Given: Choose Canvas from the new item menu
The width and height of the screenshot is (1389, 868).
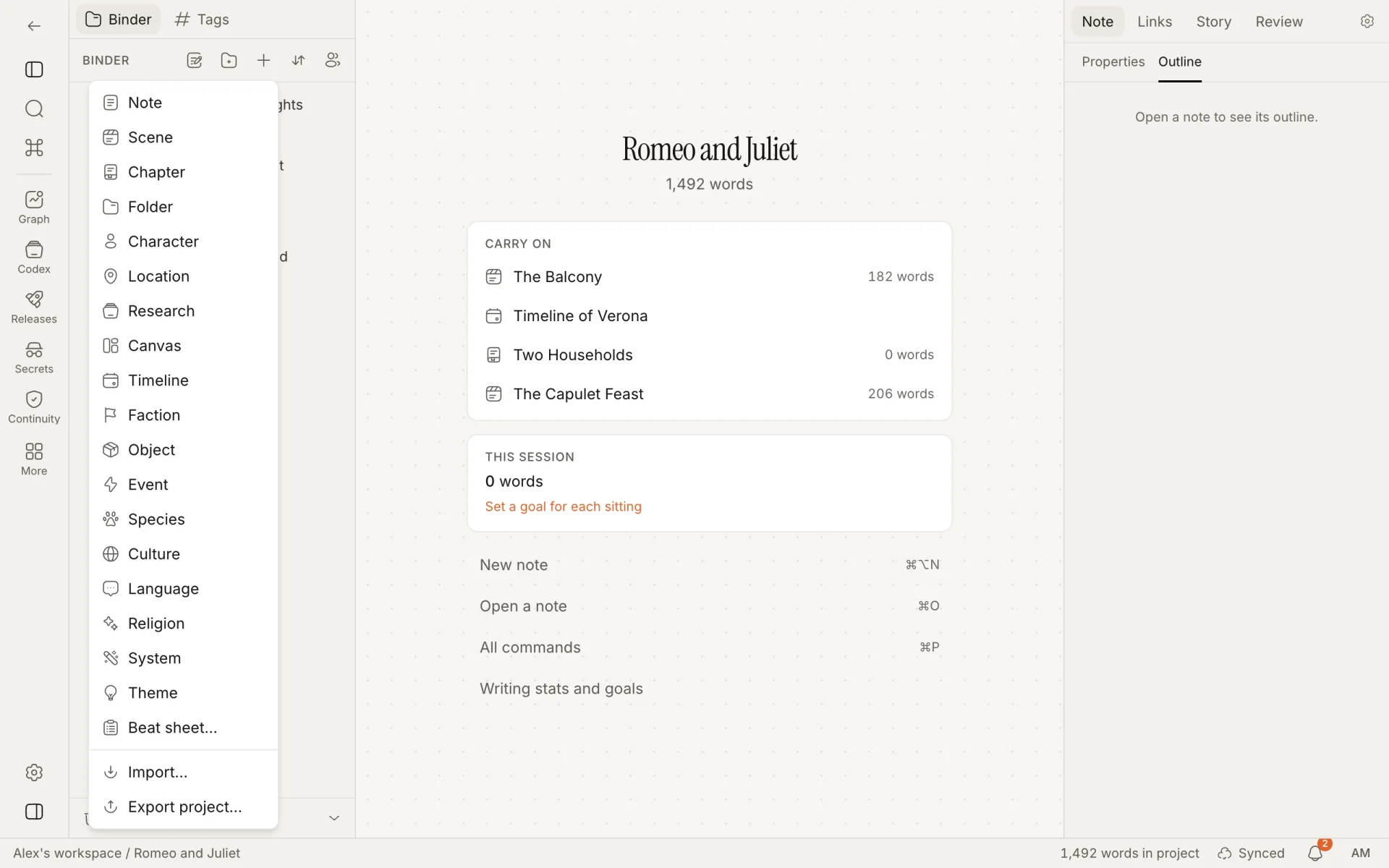Looking at the screenshot, I should [x=183, y=346].
